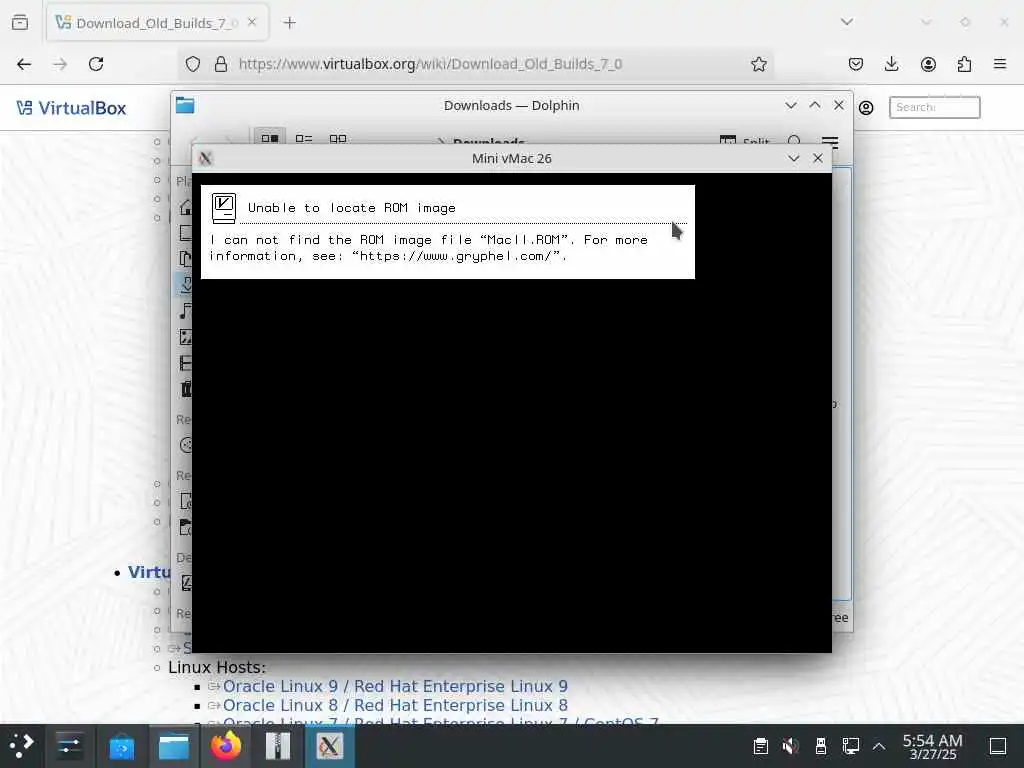Open the Firefox account menu
The width and height of the screenshot is (1024, 768).
pyautogui.click(x=928, y=64)
